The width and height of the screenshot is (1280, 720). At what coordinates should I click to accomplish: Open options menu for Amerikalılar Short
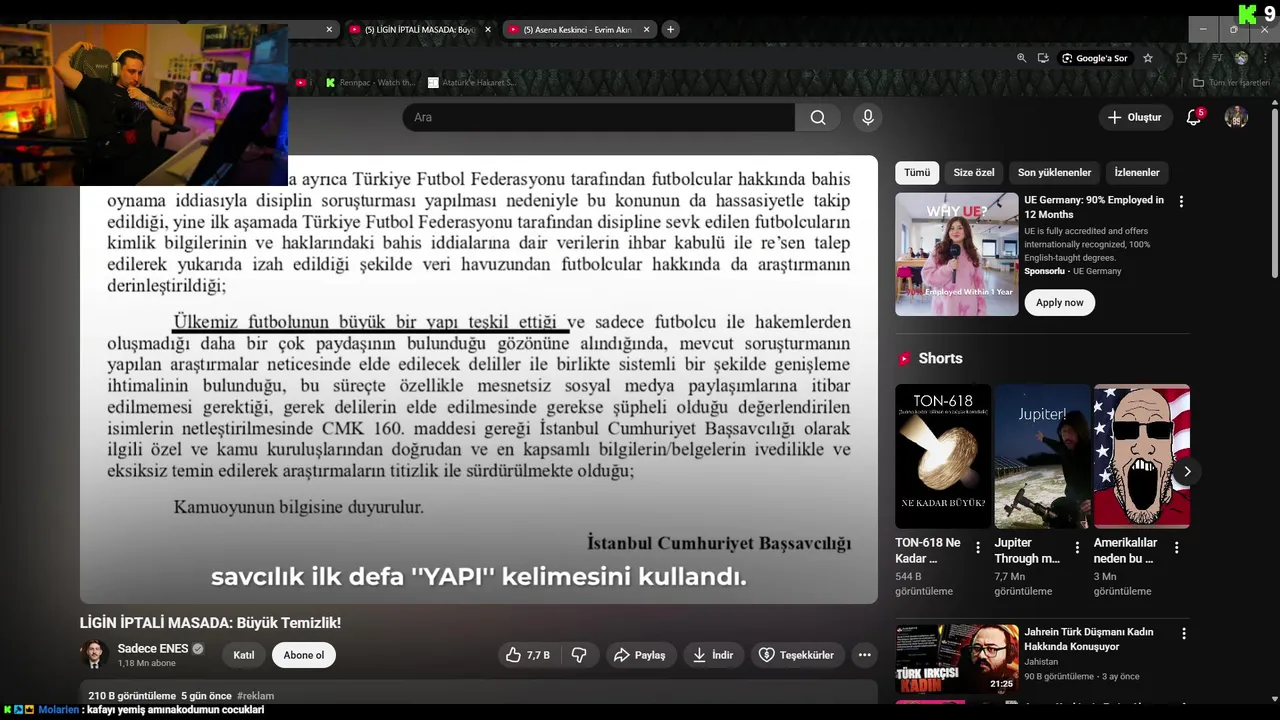click(x=1176, y=547)
